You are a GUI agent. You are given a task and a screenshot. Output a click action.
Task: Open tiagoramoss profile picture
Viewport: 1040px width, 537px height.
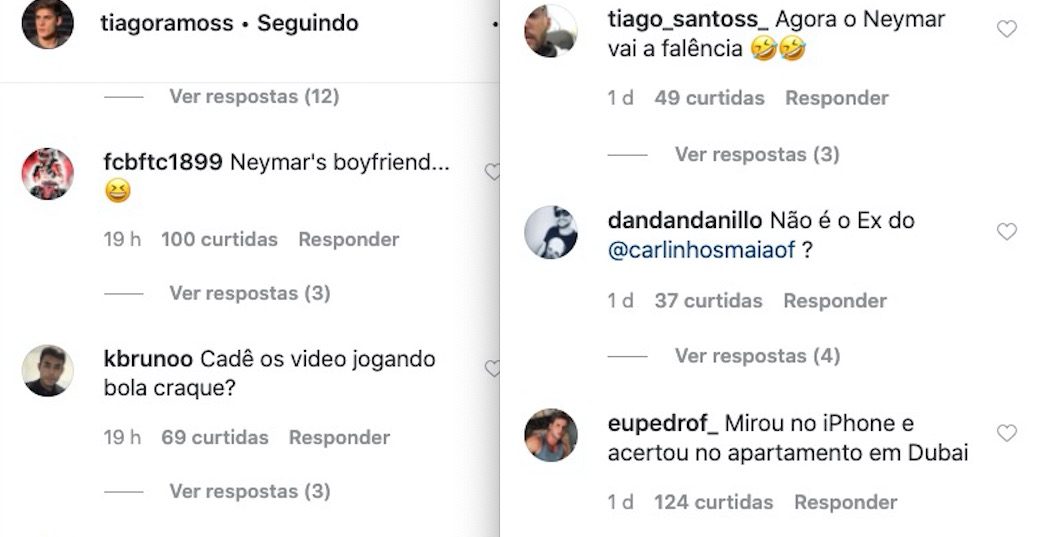click(x=48, y=24)
